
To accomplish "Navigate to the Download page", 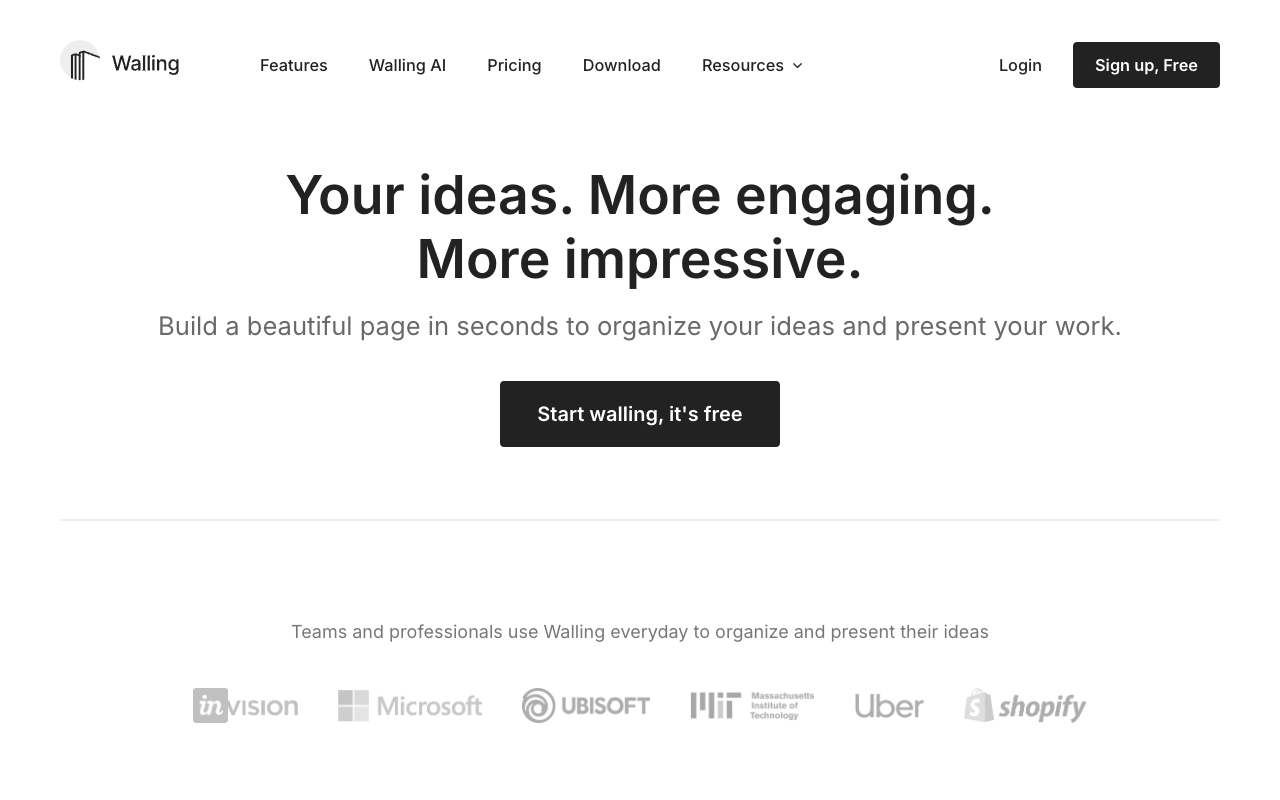I will coord(622,65).
